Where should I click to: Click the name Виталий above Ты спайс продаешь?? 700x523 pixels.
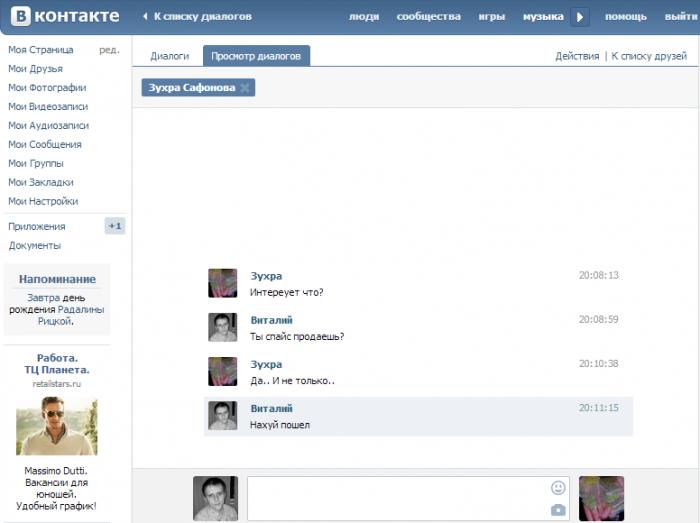coord(271,320)
